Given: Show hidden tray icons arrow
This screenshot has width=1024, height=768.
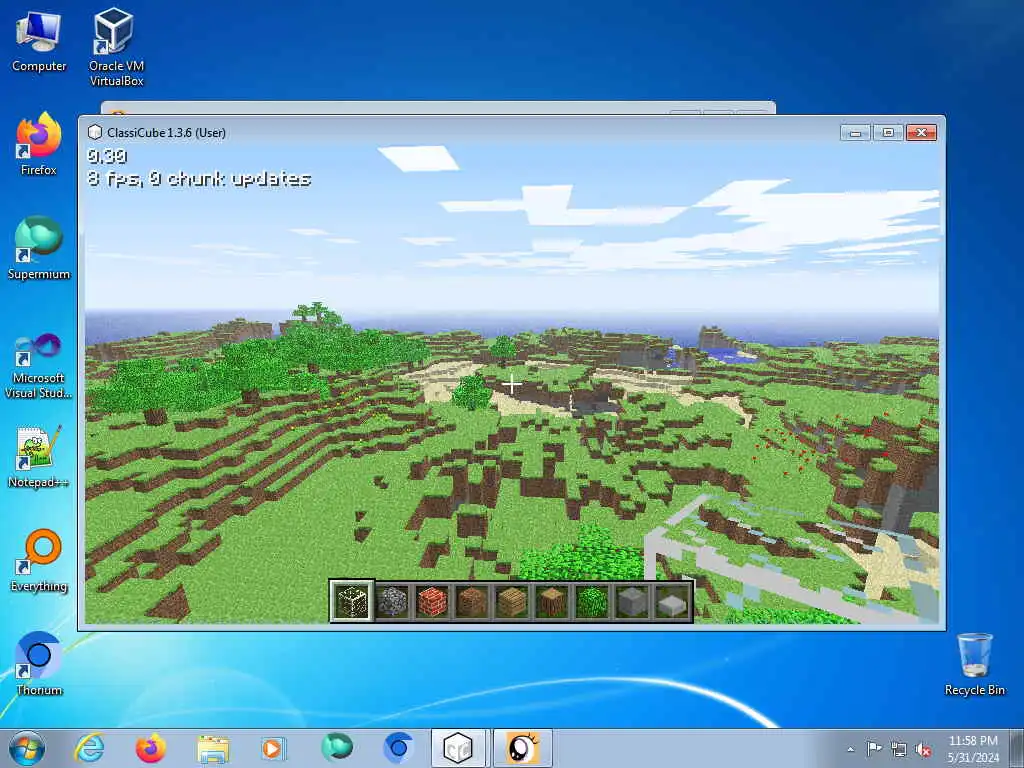Looking at the screenshot, I should pyautogui.click(x=850, y=749).
